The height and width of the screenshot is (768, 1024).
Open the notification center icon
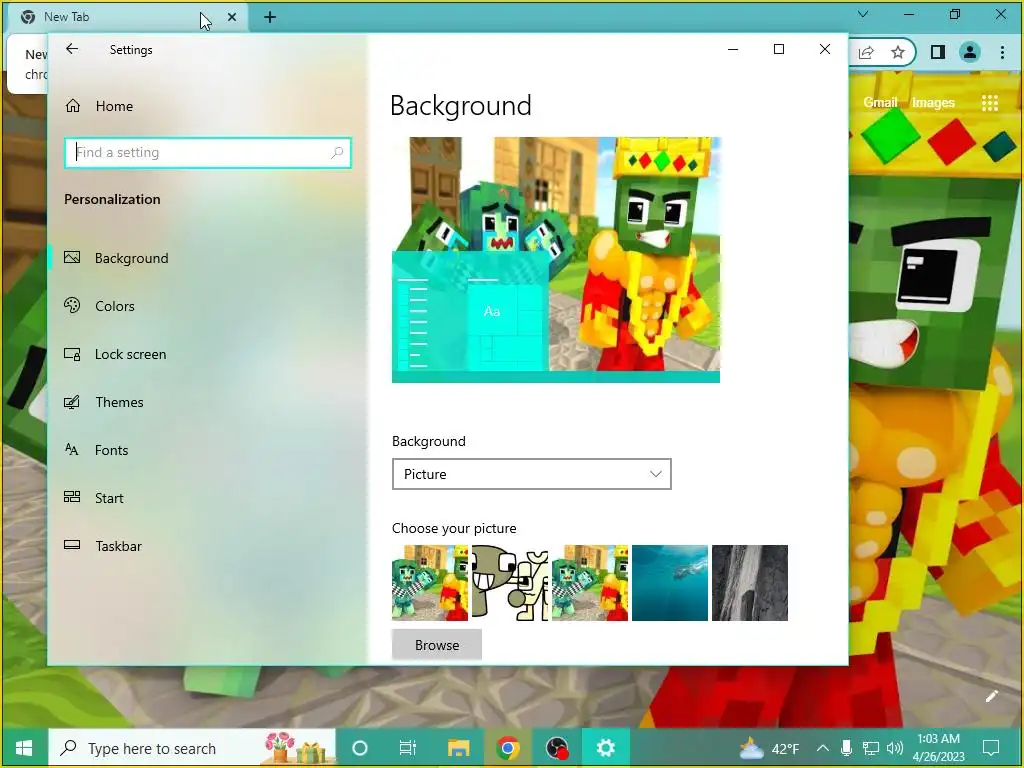991,748
